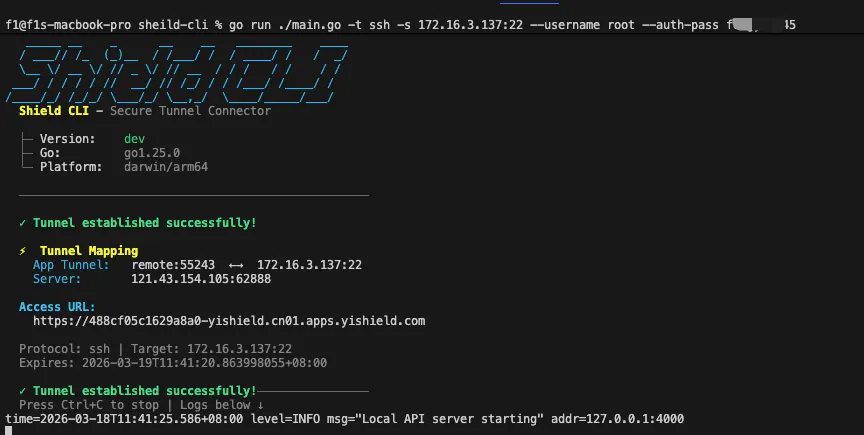Click the 'go run ./main.go' command text
This screenshot has height=435, width=864.
click(285, 25)
